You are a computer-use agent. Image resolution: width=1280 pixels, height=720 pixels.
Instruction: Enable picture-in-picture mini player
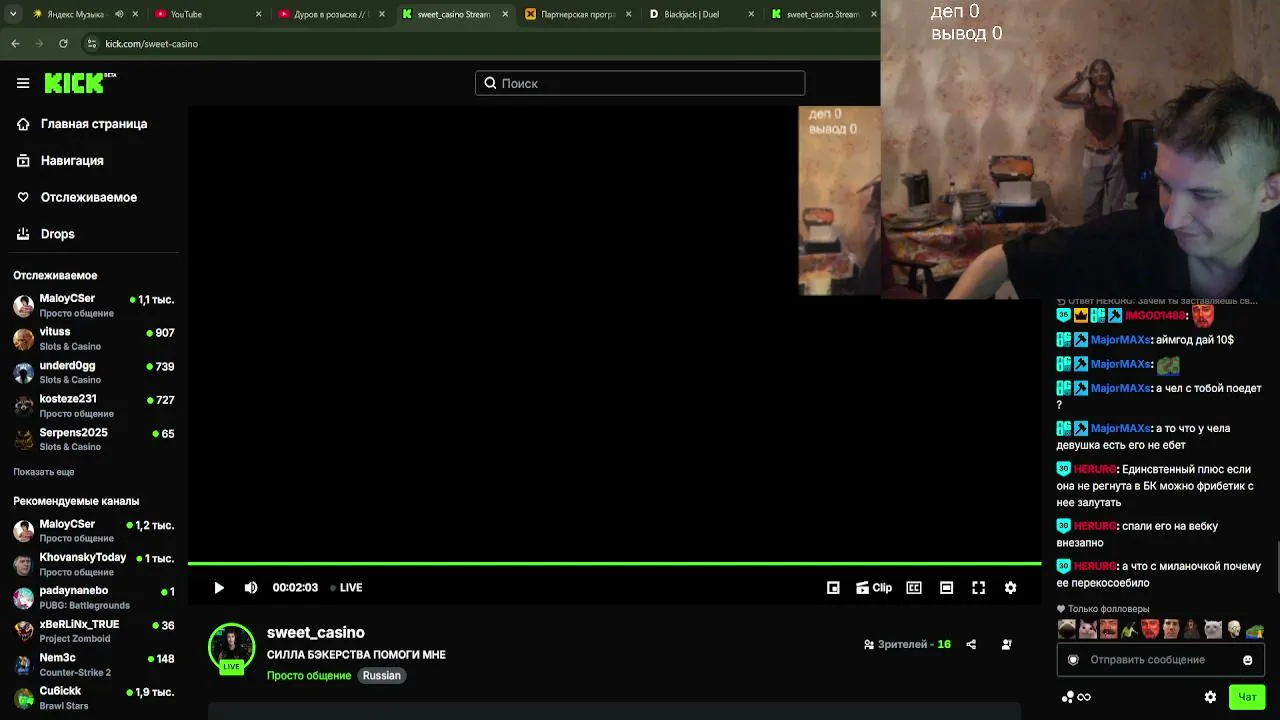[833, 588]
